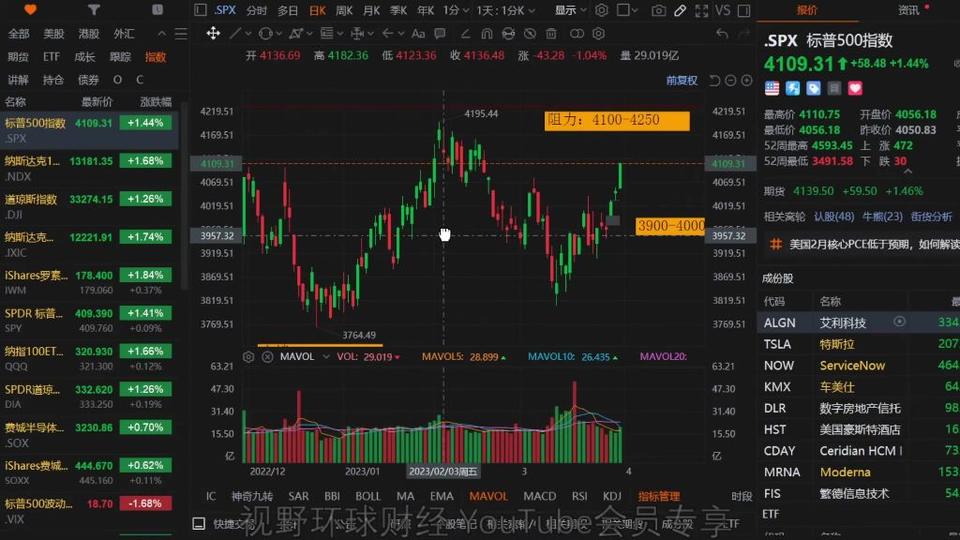
Task: Toggle hide-all-drawings eye tool
Action: click(x=530, y=33)
